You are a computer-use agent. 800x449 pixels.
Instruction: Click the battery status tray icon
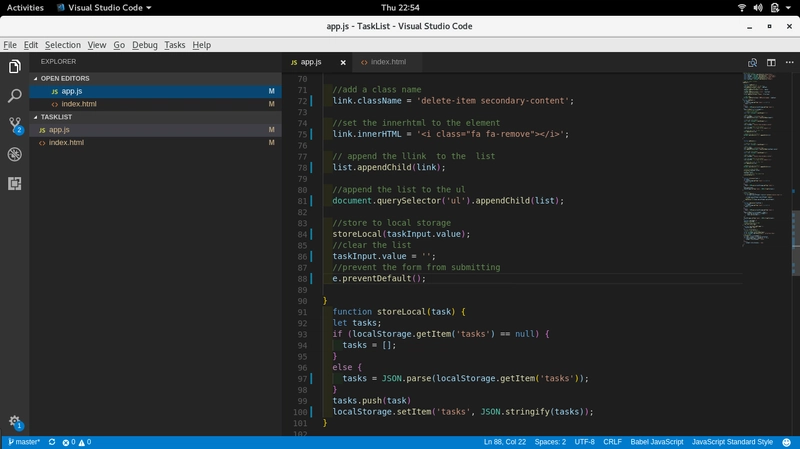coord(774,8)
